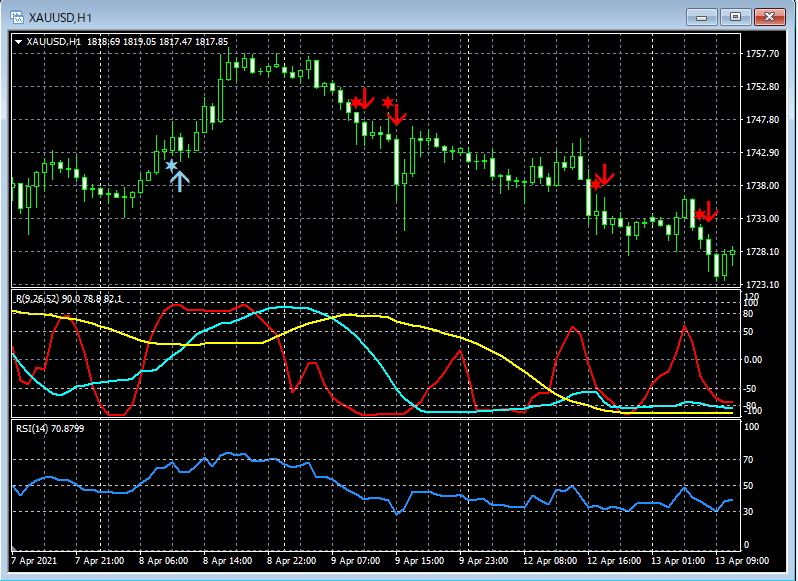Click the red star beside the first sell arrow
Screen dimensions: 798x581
(355, 102)
